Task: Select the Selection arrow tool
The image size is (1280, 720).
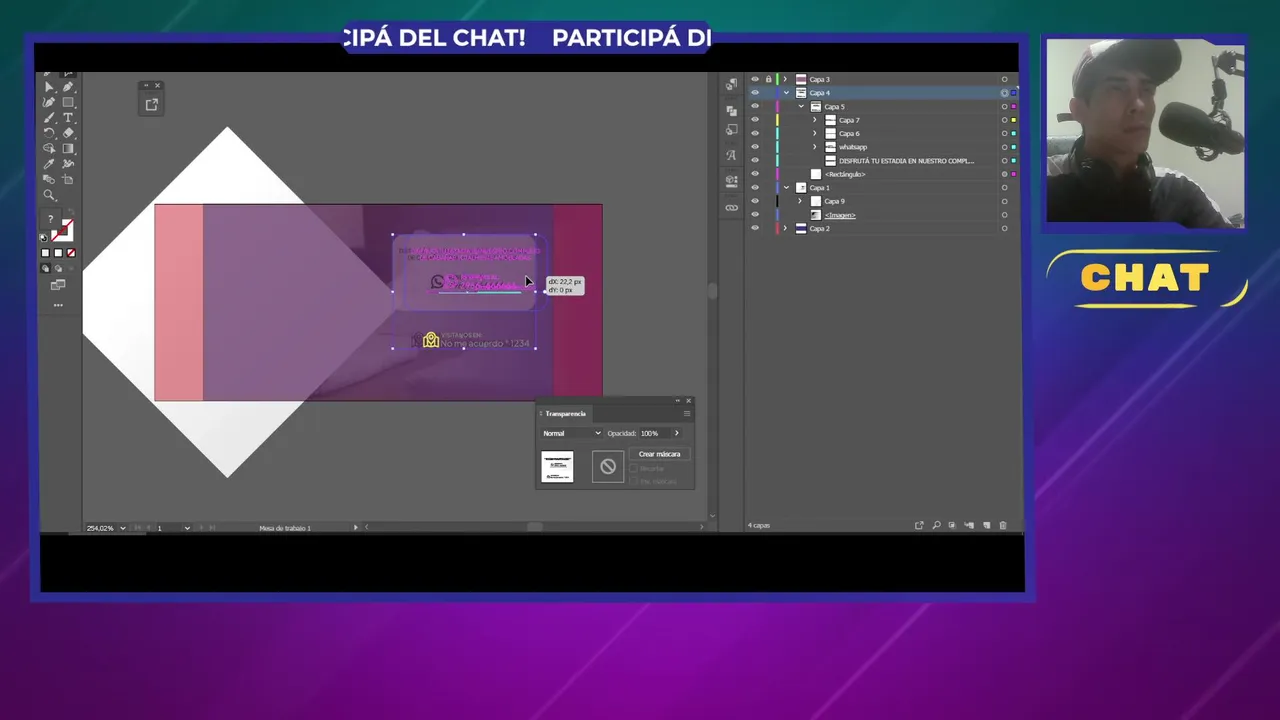Action: 49,86
